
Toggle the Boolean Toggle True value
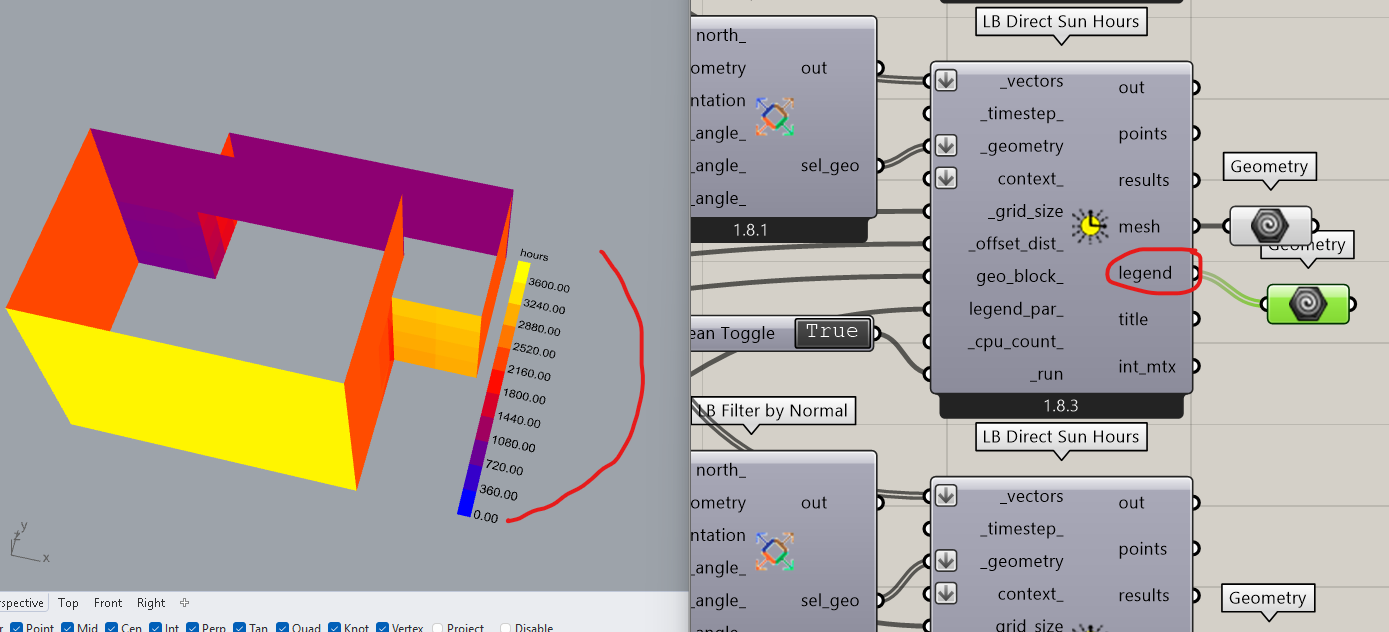(x=832, y=332)
